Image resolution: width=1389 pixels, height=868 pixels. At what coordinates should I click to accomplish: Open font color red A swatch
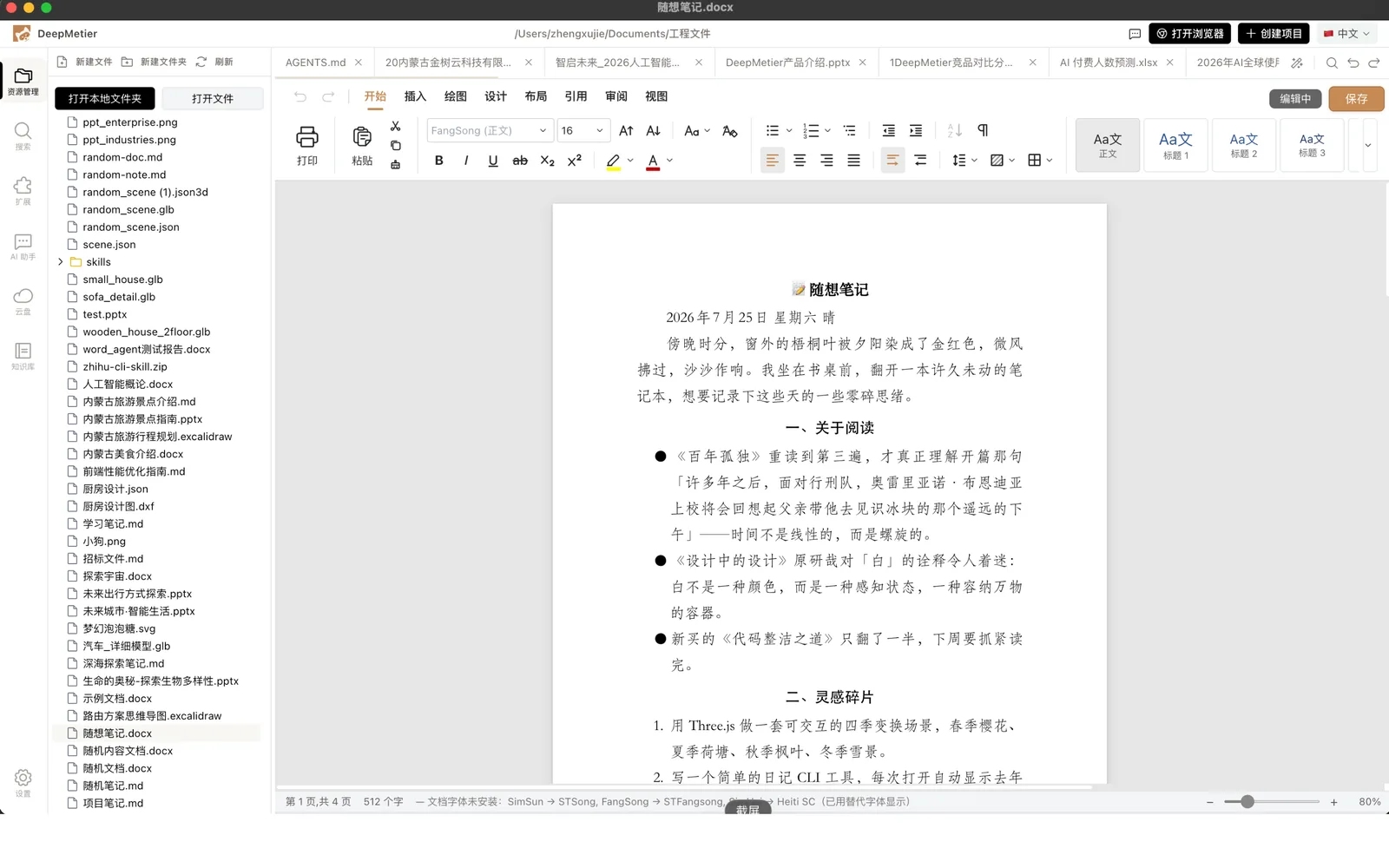(653, 161)
